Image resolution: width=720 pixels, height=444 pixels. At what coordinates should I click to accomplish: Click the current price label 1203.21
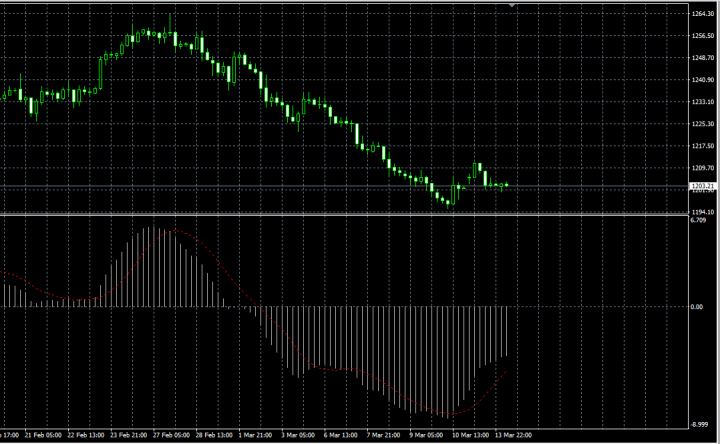[x=701, y=186]
